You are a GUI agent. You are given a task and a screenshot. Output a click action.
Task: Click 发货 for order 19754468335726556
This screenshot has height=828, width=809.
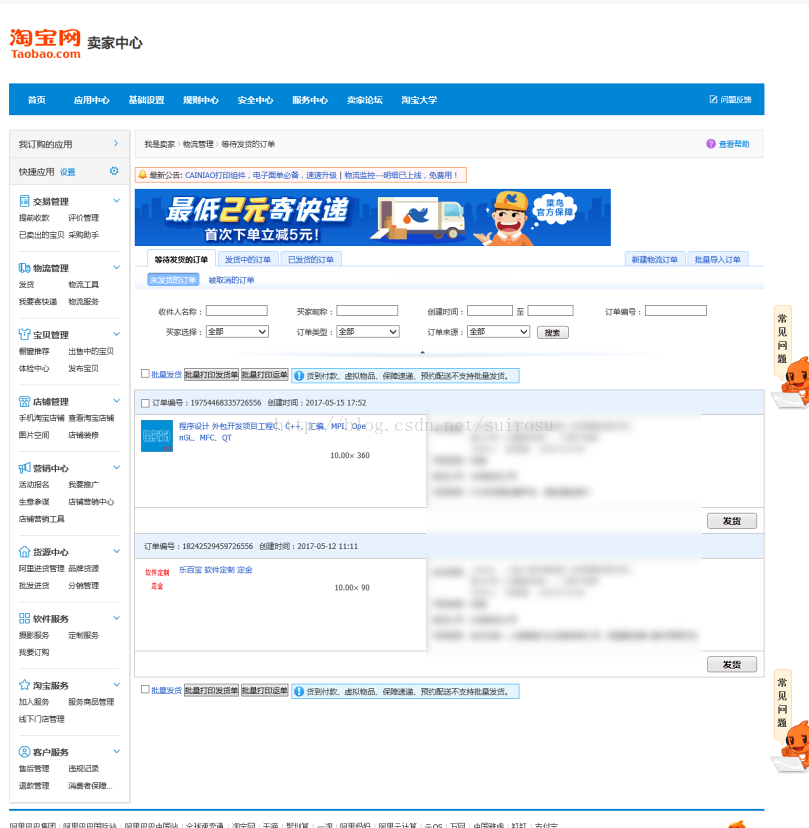pyautogui.click(x=732, y=521)
